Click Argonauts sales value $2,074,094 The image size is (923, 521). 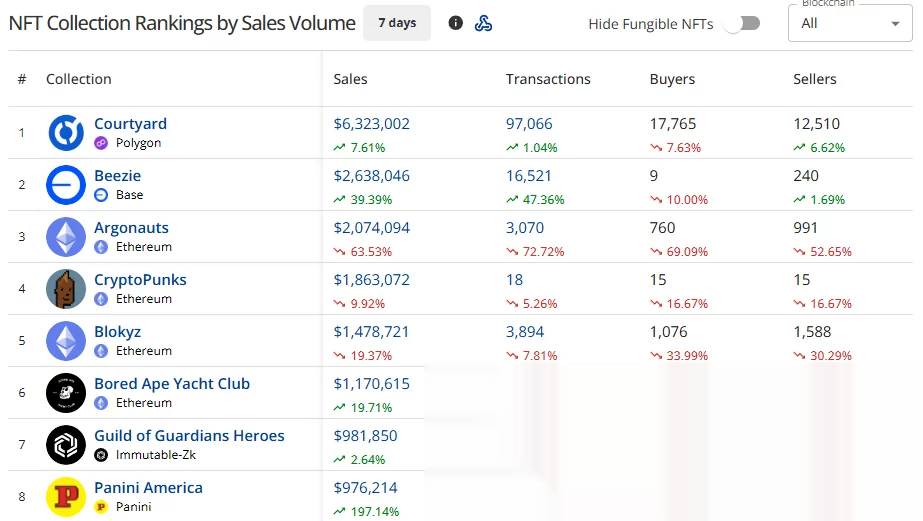coord(371,228)
